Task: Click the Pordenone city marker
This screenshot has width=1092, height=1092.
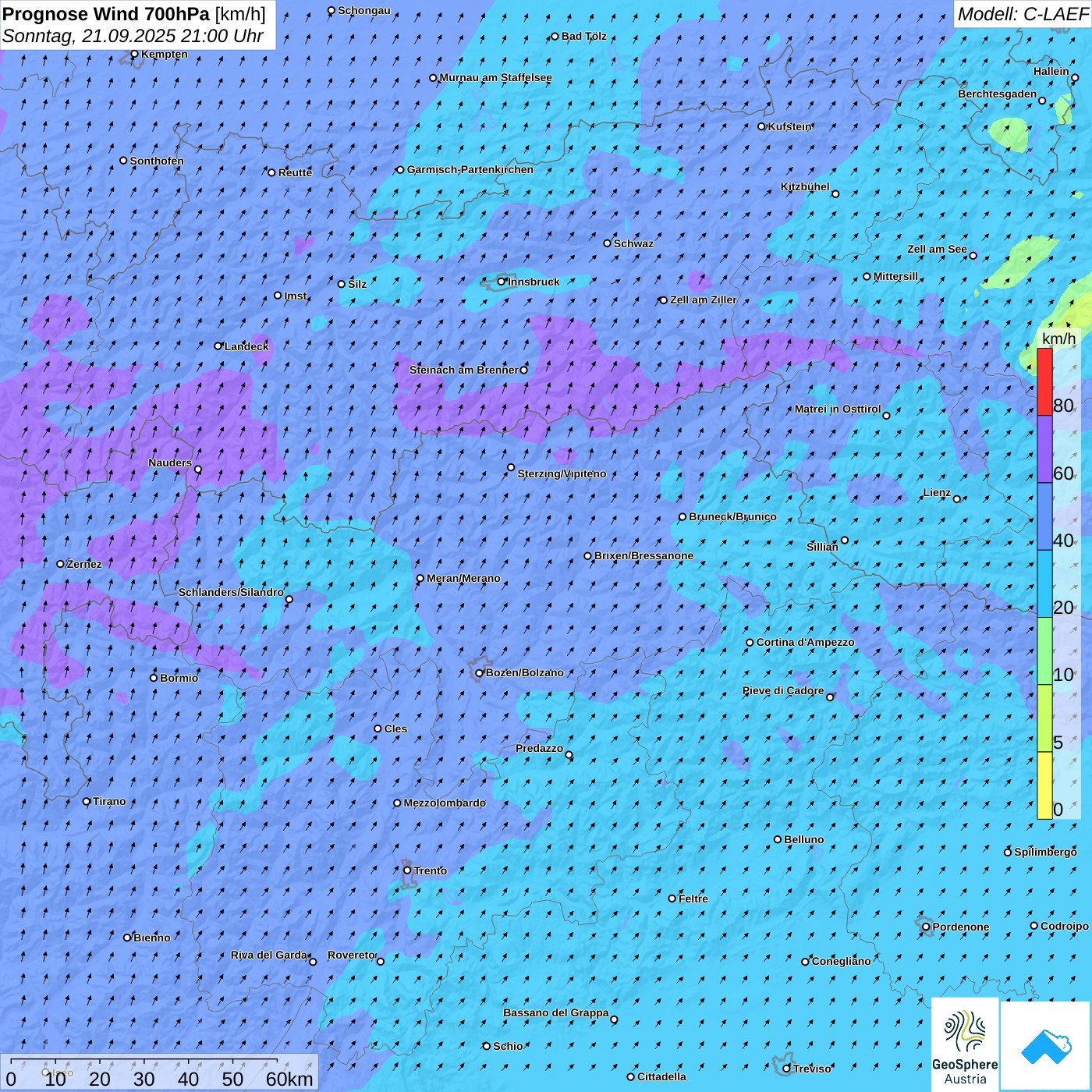Action: pos(926,927)
